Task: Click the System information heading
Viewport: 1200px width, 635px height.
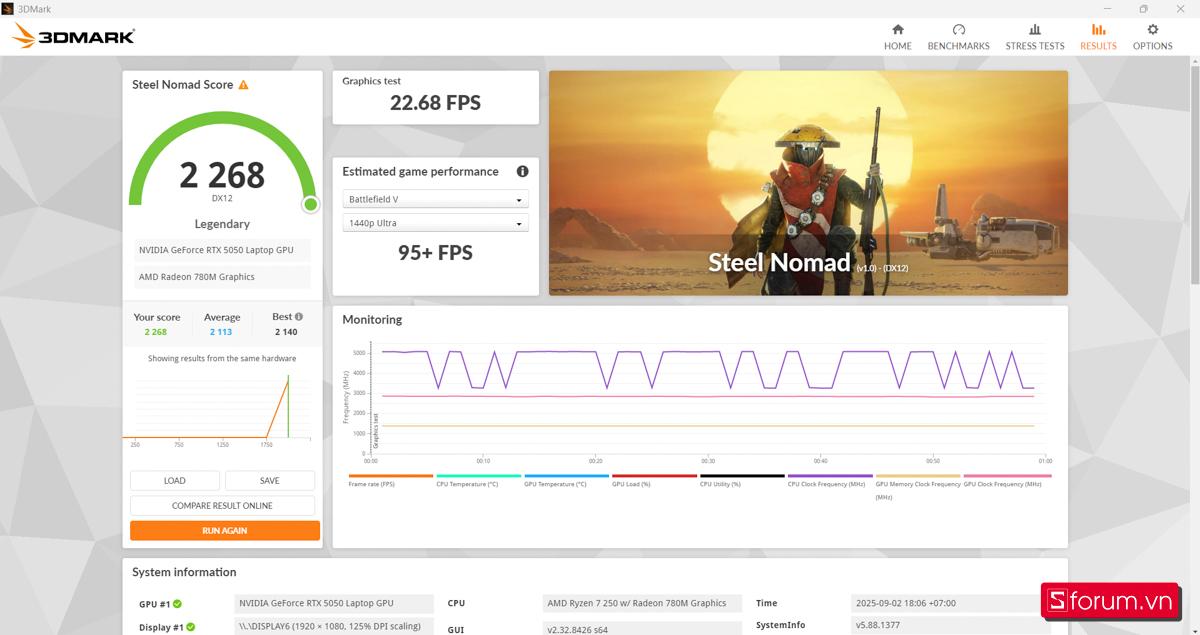Action: (x=184, y=573)
